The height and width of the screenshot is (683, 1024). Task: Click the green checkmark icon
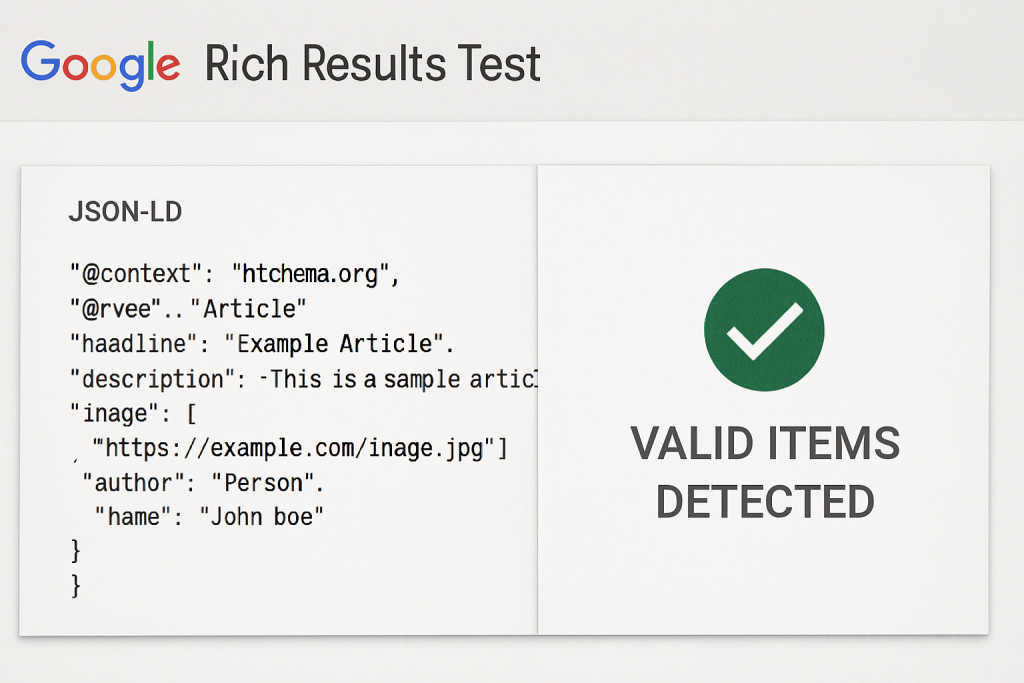point(764,330)
